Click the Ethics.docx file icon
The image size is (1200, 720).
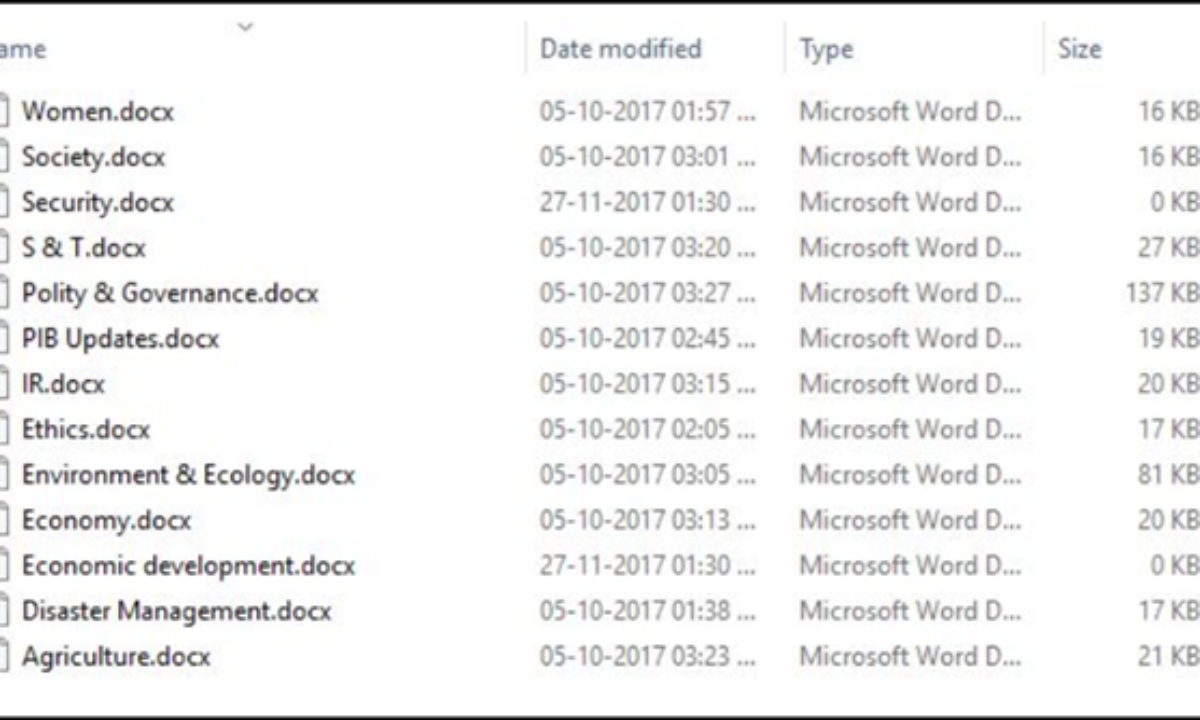pyautogui.click(x=4, y=430)
